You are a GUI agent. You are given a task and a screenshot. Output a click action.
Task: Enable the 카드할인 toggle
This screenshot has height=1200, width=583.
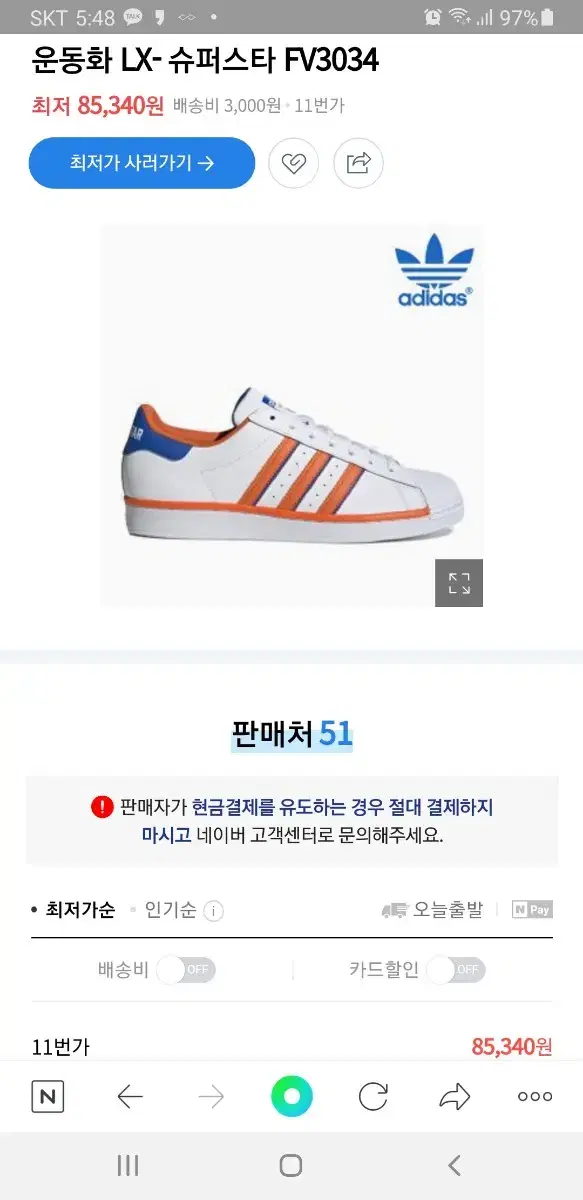click(456, 970)
